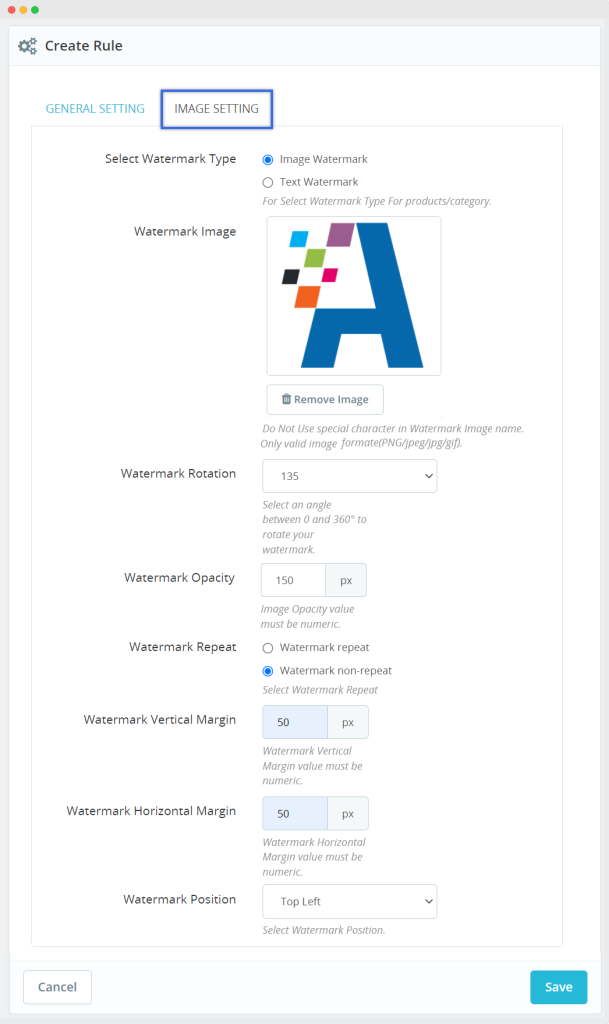Click the Create Rule gears icon
The image size is (609, 1024).
click(28, 46)
